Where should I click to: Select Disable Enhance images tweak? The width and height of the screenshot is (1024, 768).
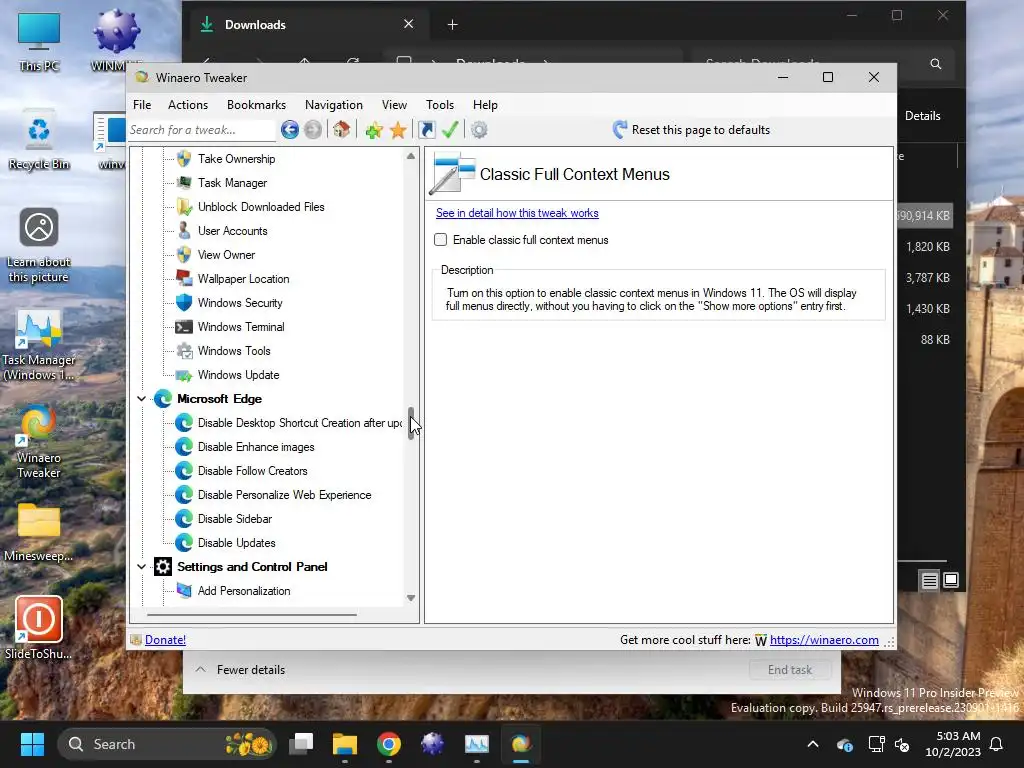(256, 447)
